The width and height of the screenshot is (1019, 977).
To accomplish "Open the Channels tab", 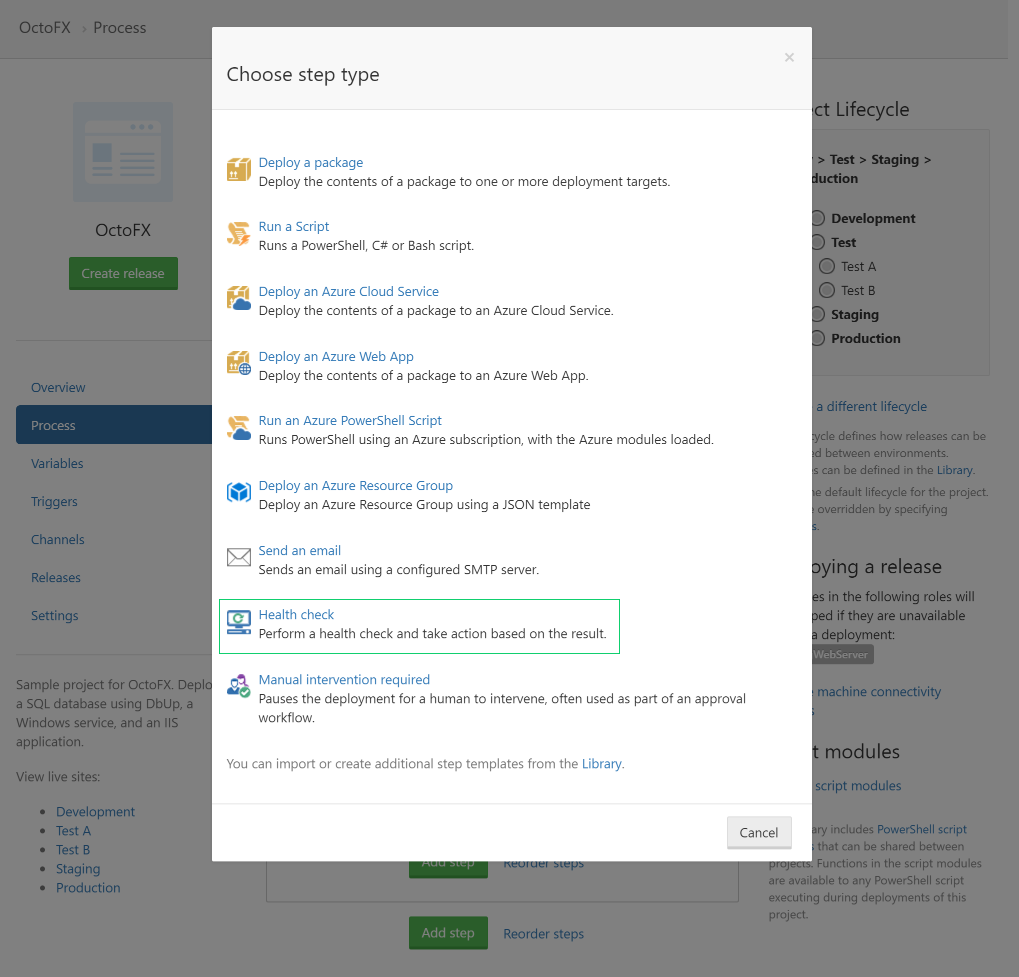I will pyautogui.click(x=57, y=539).
